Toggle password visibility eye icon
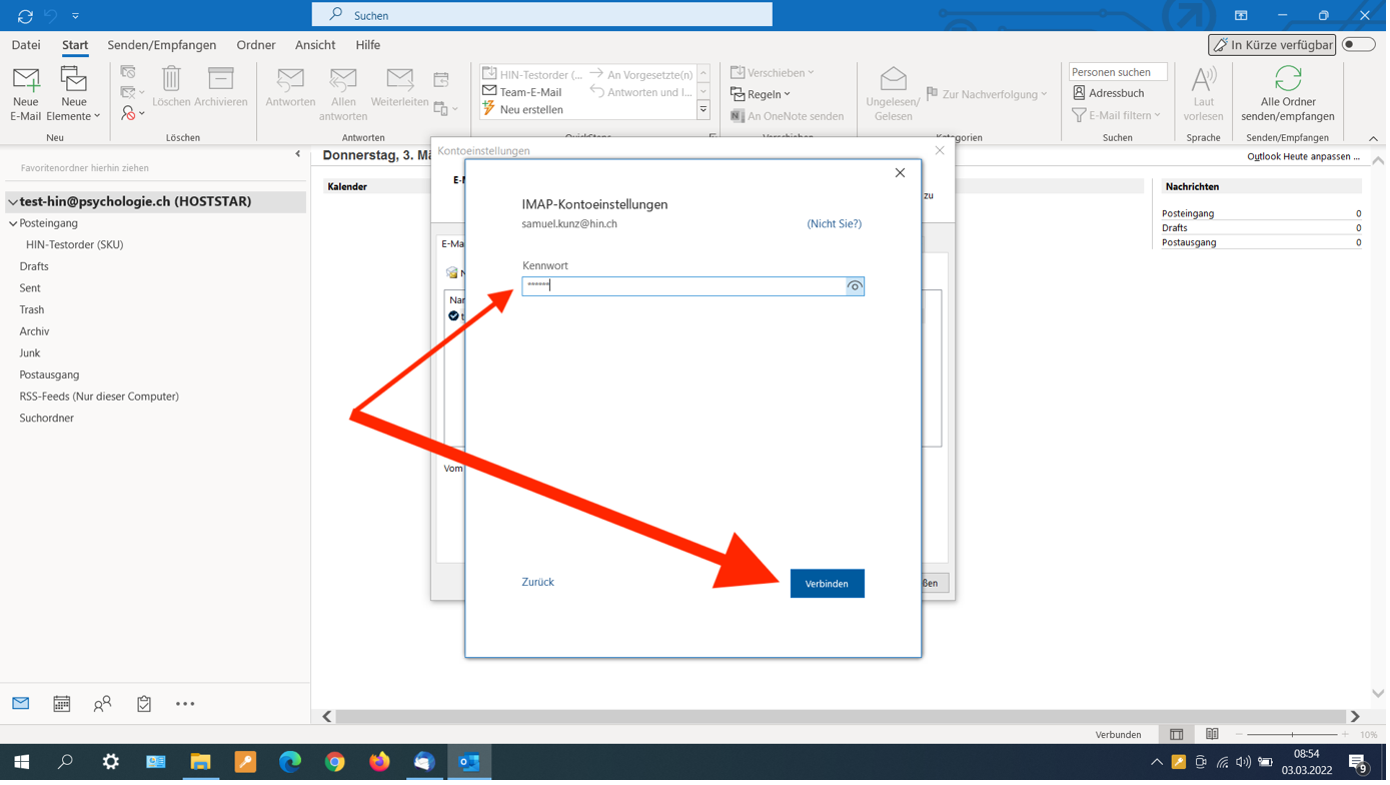Image resolution: width=1390 pixels, height=785 pixels. [x=855, y=287]
